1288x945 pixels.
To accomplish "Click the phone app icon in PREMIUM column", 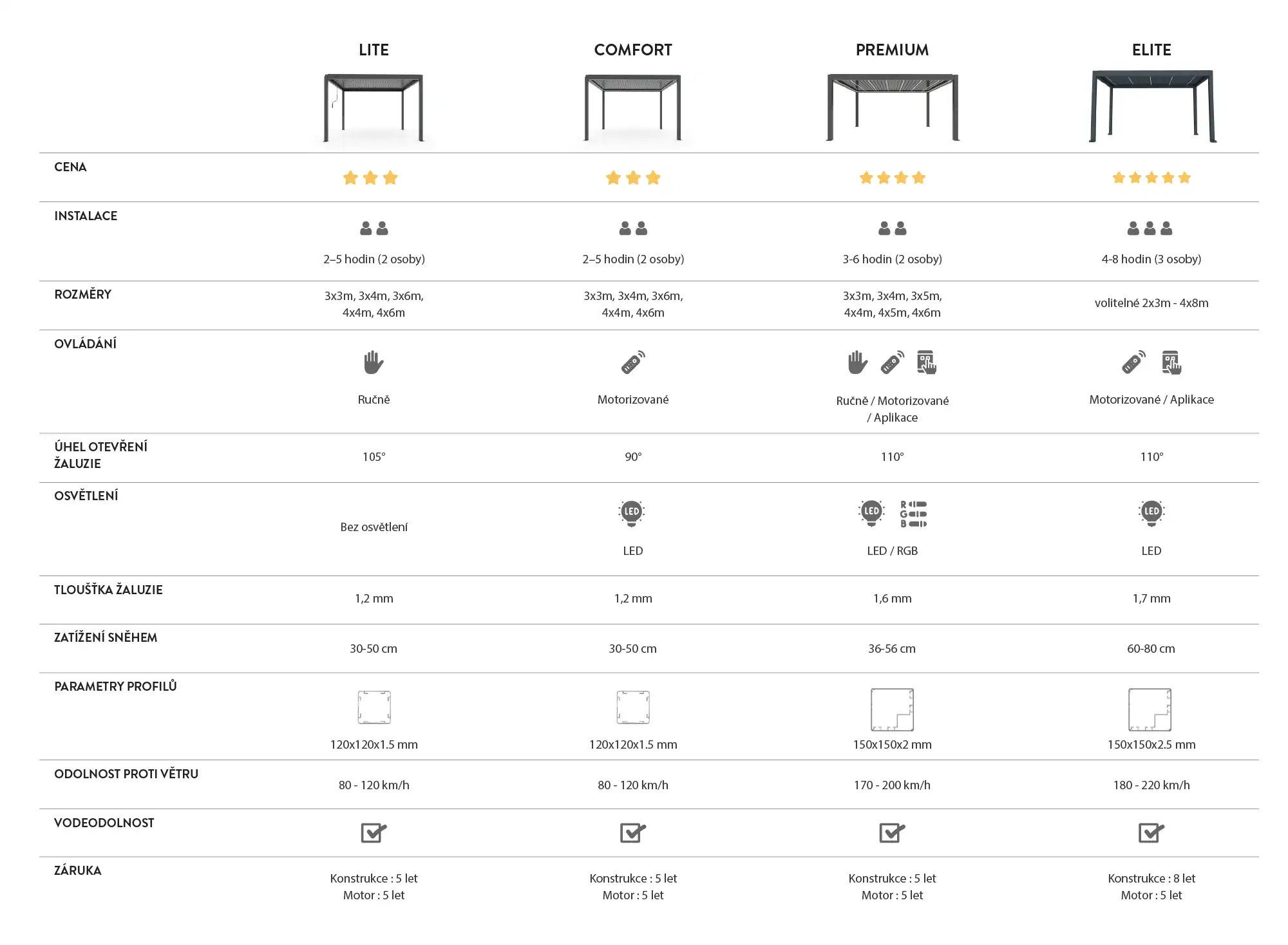I will click(x=927, y=362).
